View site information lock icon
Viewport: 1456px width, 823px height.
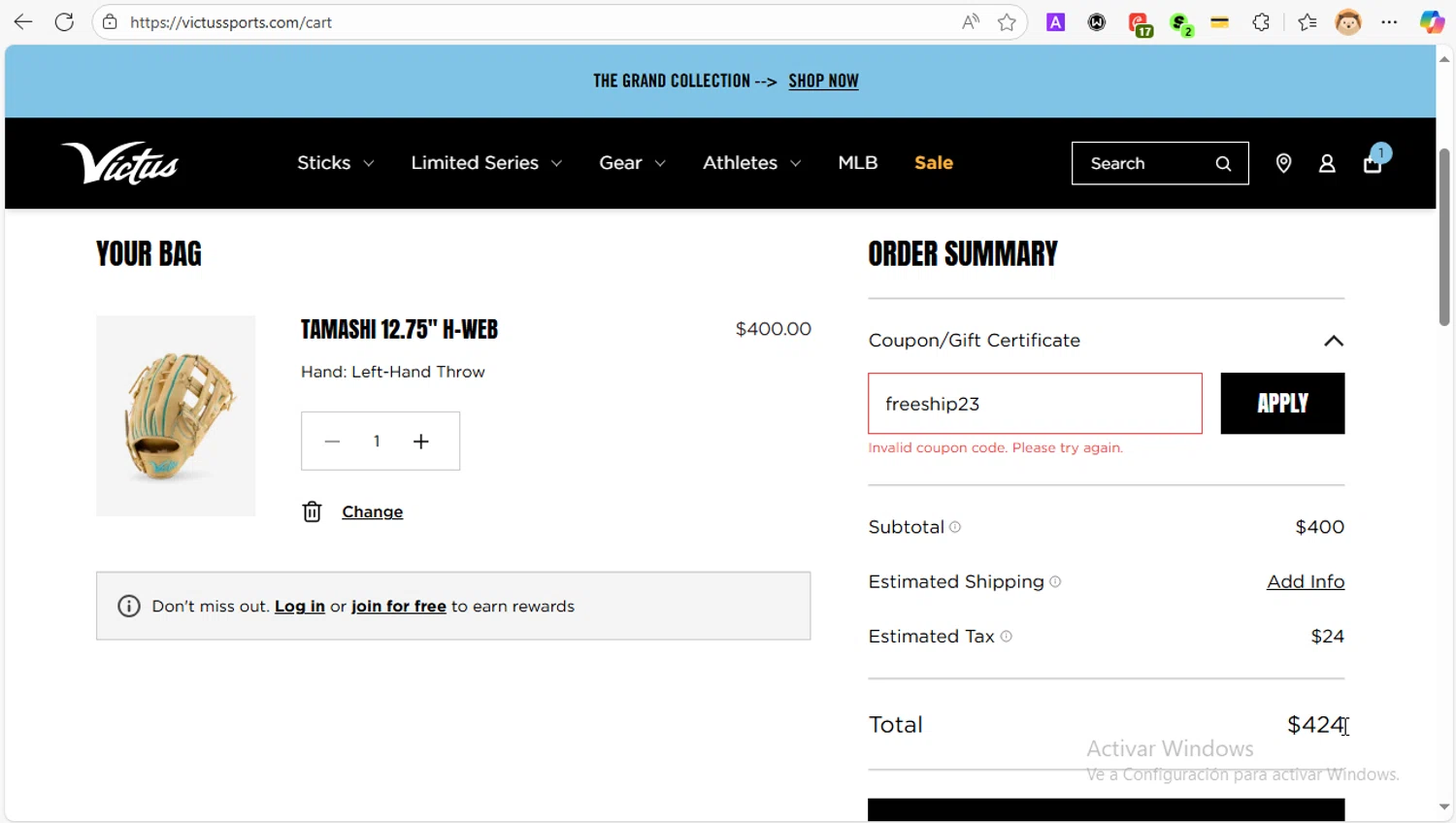111,21
